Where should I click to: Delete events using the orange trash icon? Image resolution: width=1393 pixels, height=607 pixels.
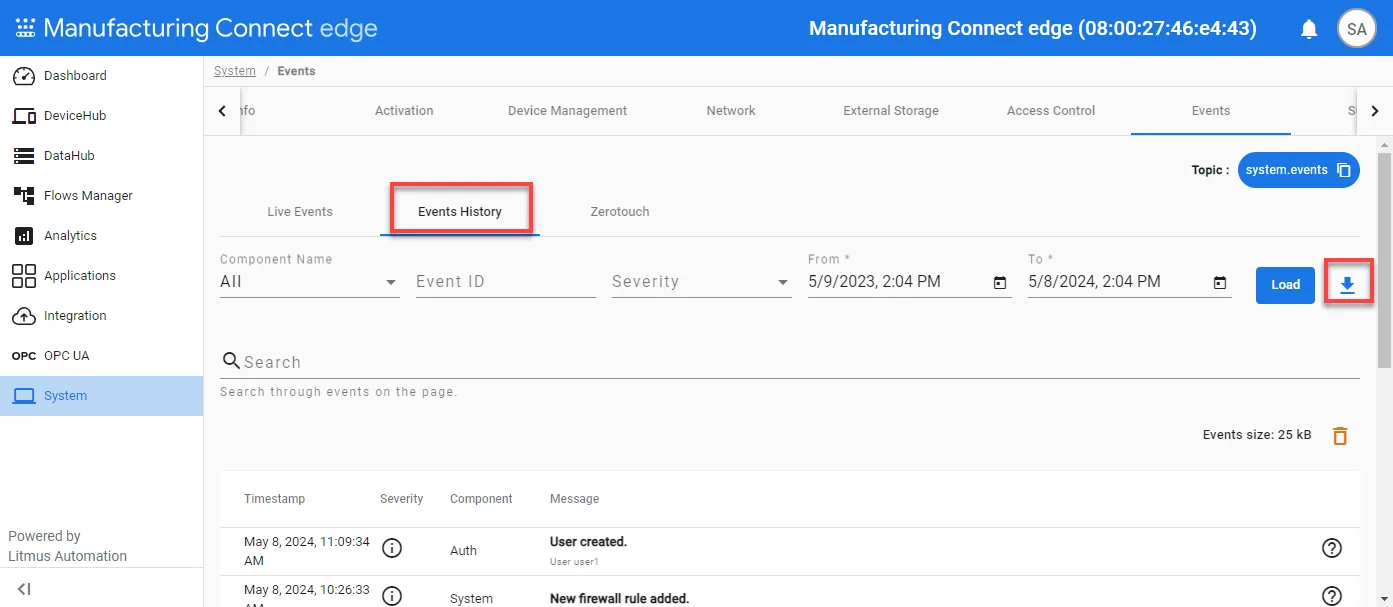tap(1340, 435)
